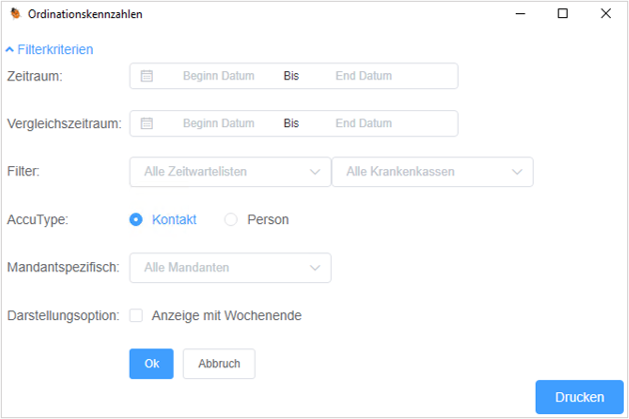This screenshot has height=419, width=629.
Task: Select the Person radio button
Action: [x=231, y=219]
